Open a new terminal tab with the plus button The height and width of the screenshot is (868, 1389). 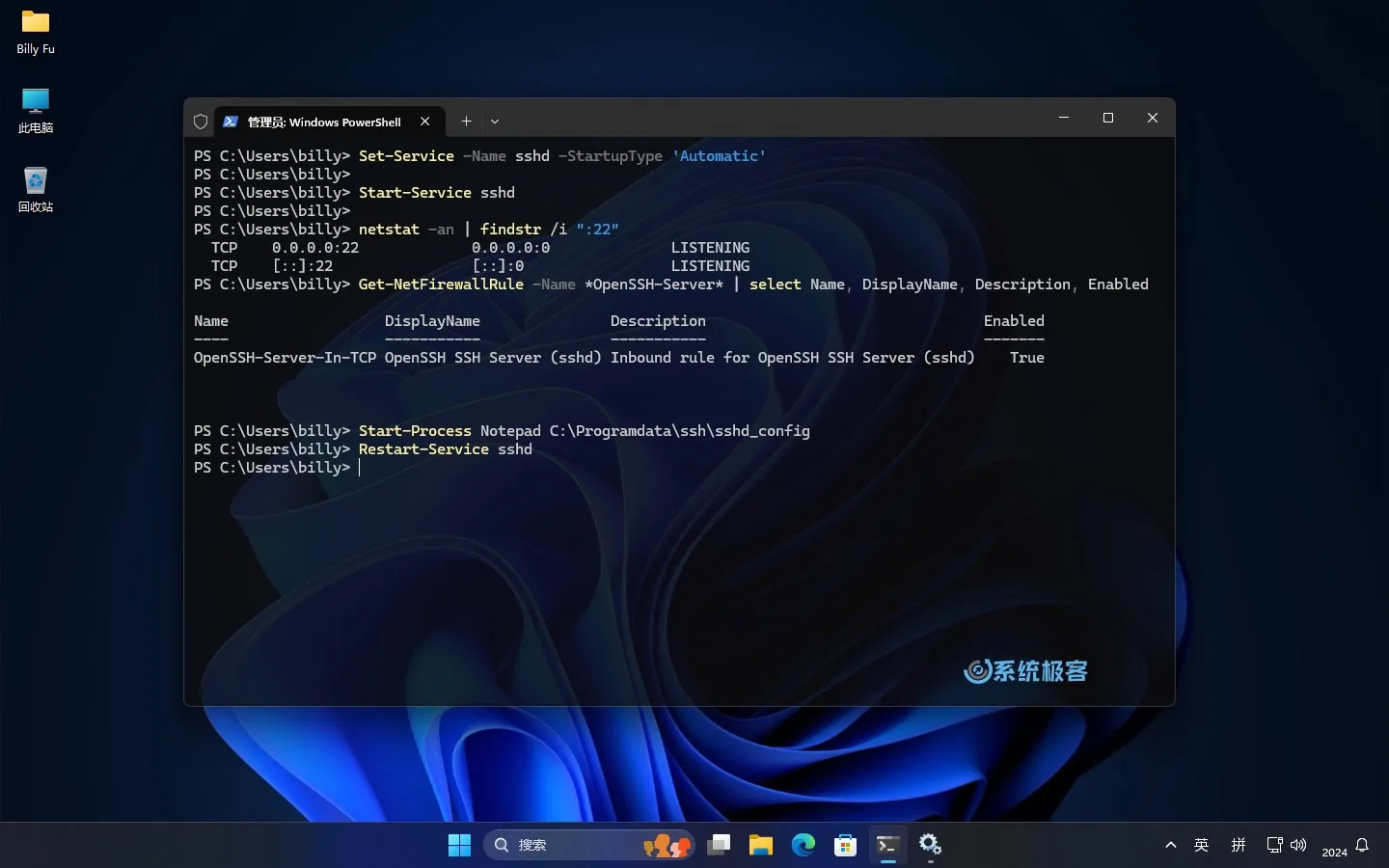466,122
